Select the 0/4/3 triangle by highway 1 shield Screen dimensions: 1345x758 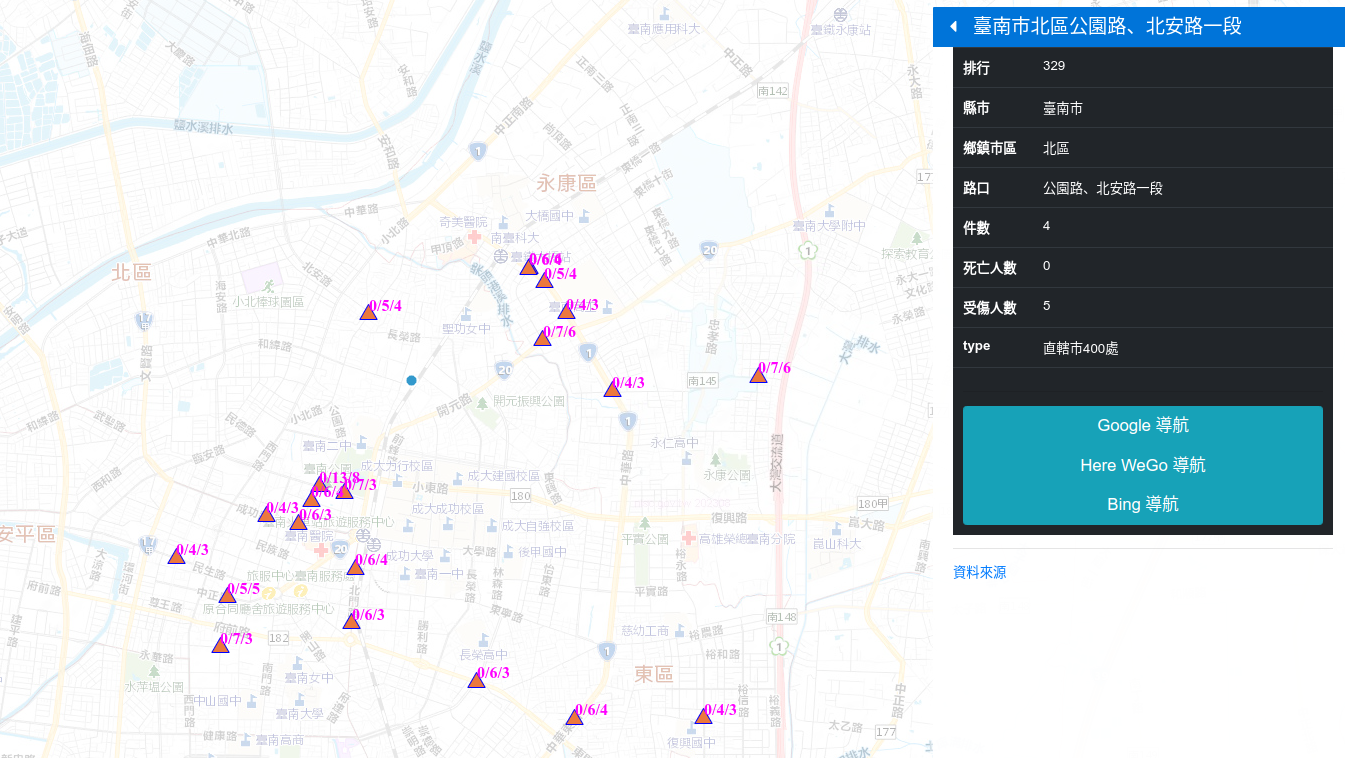point(612,389)
